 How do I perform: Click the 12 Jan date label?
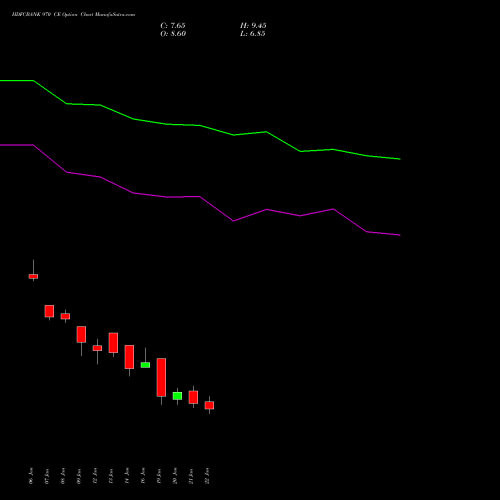95,476
